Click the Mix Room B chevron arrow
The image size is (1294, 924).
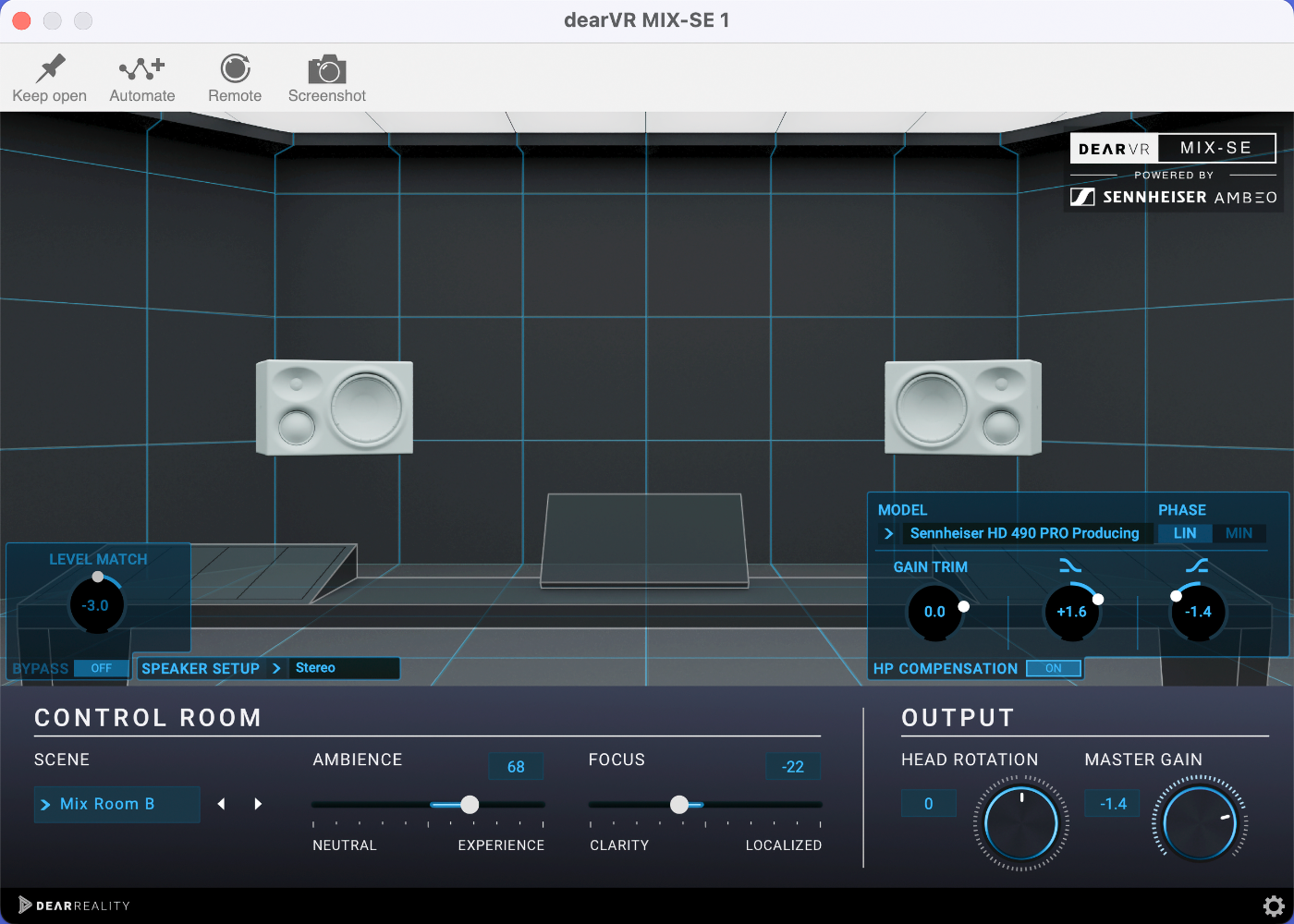(45, 805)
